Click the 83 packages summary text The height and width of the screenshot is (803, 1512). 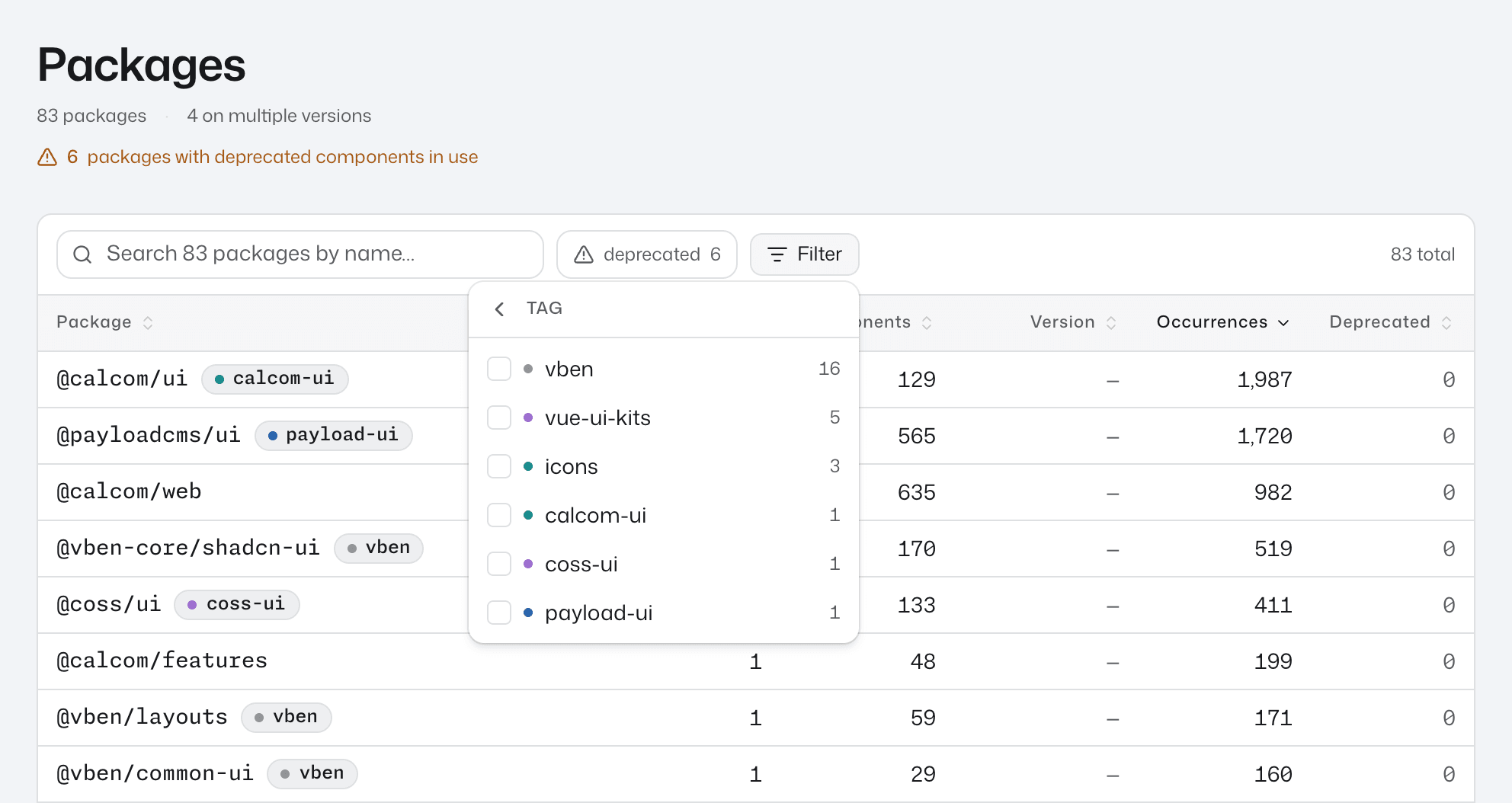click(x=91, y=116)
